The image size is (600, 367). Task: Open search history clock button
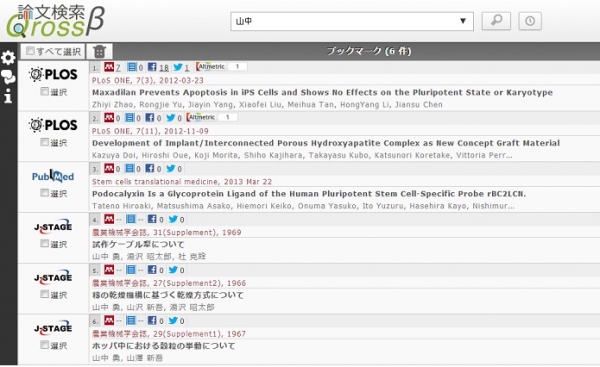530,21
